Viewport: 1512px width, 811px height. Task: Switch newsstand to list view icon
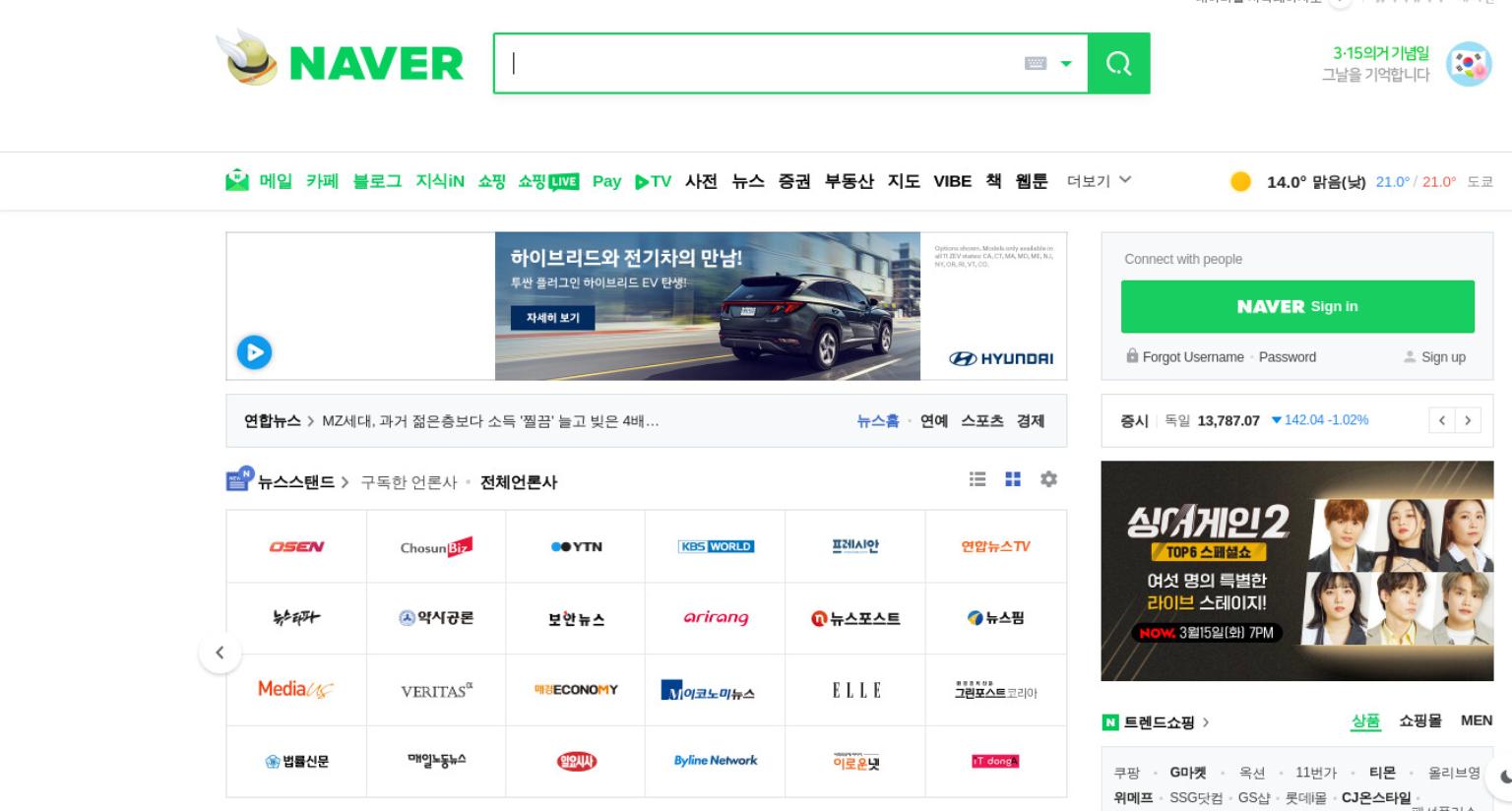977,479
